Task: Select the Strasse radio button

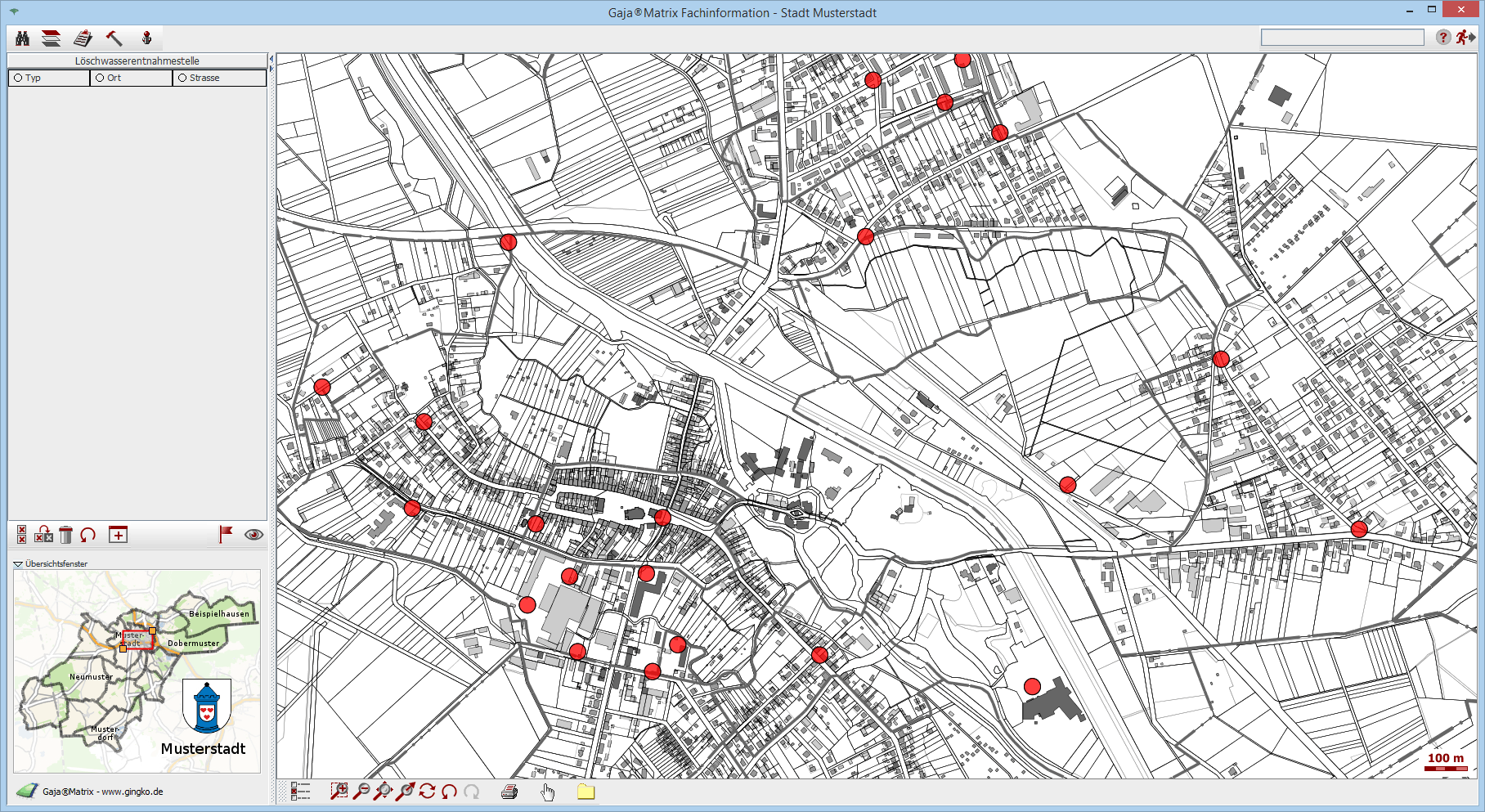Action: (182, 78)
